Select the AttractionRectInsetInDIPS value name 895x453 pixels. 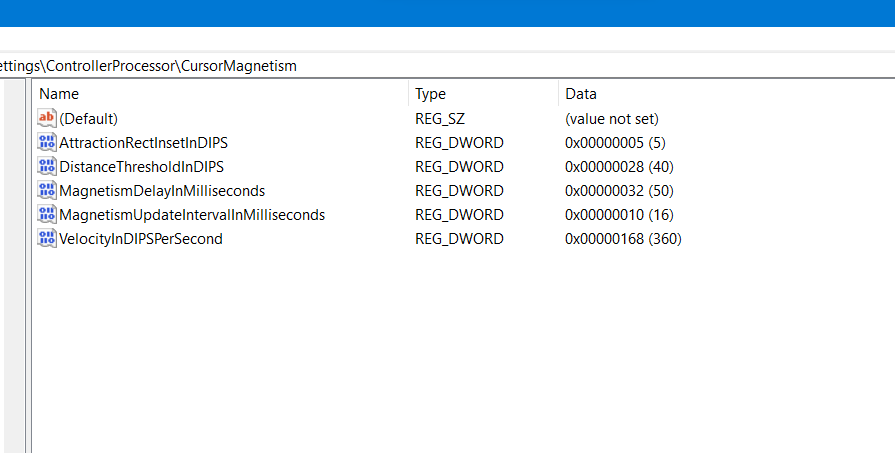[144, 143]
